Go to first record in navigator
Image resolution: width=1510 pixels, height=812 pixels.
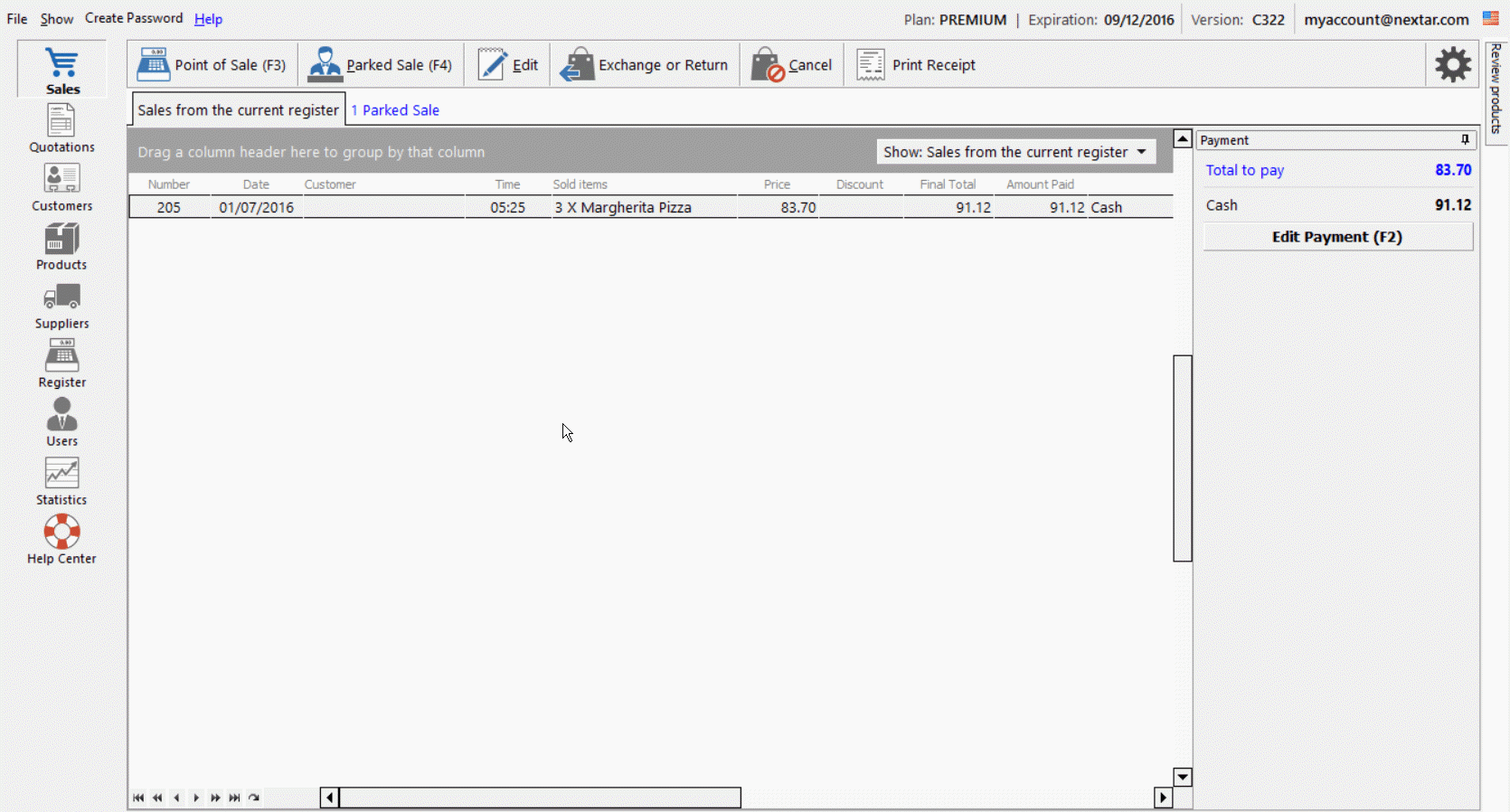tap(138, 798)
